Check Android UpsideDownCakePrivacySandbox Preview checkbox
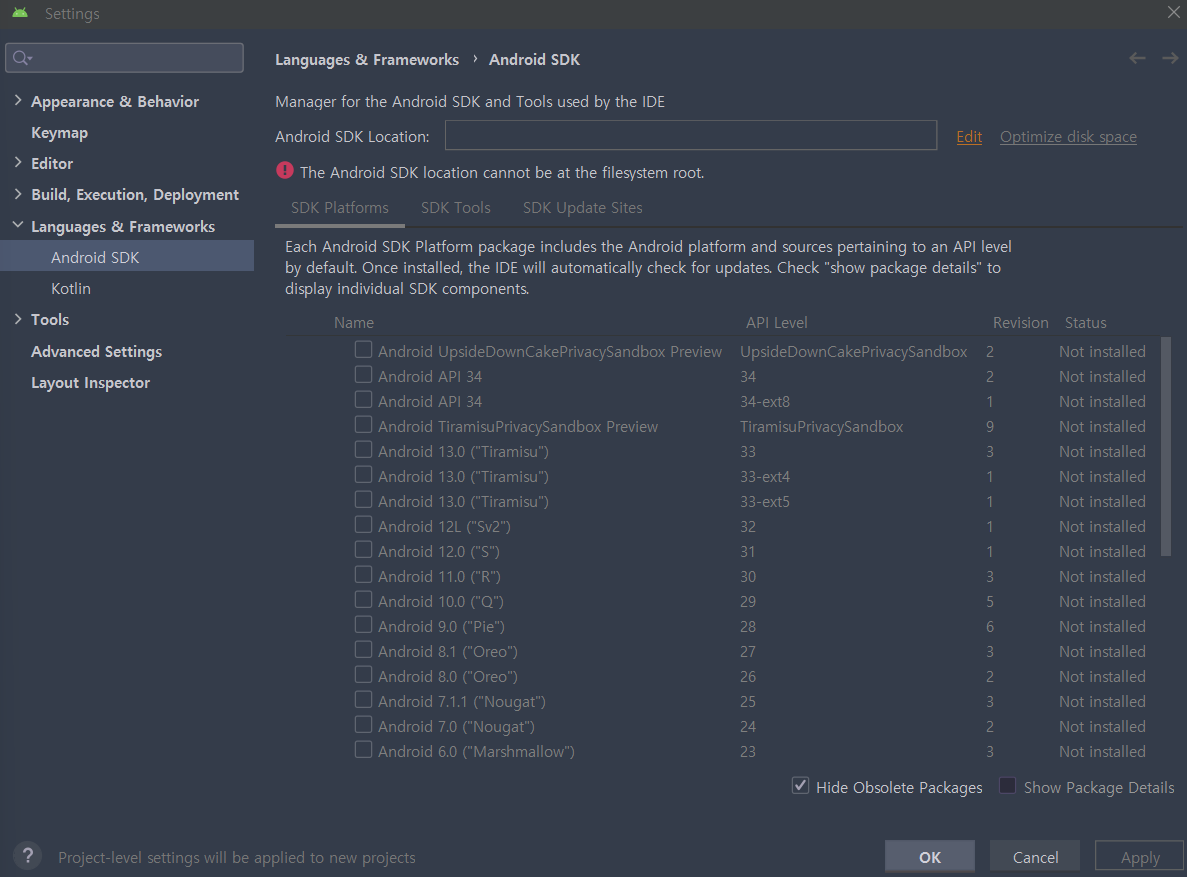 pos(363,350)
